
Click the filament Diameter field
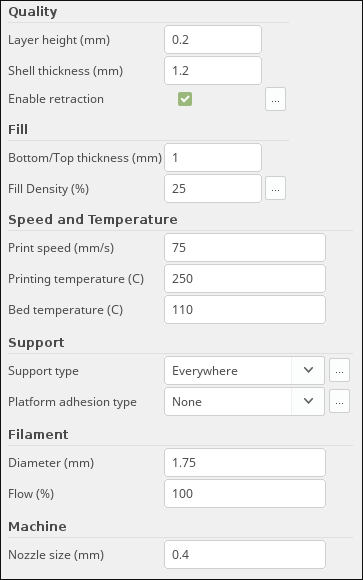(245, 462)
